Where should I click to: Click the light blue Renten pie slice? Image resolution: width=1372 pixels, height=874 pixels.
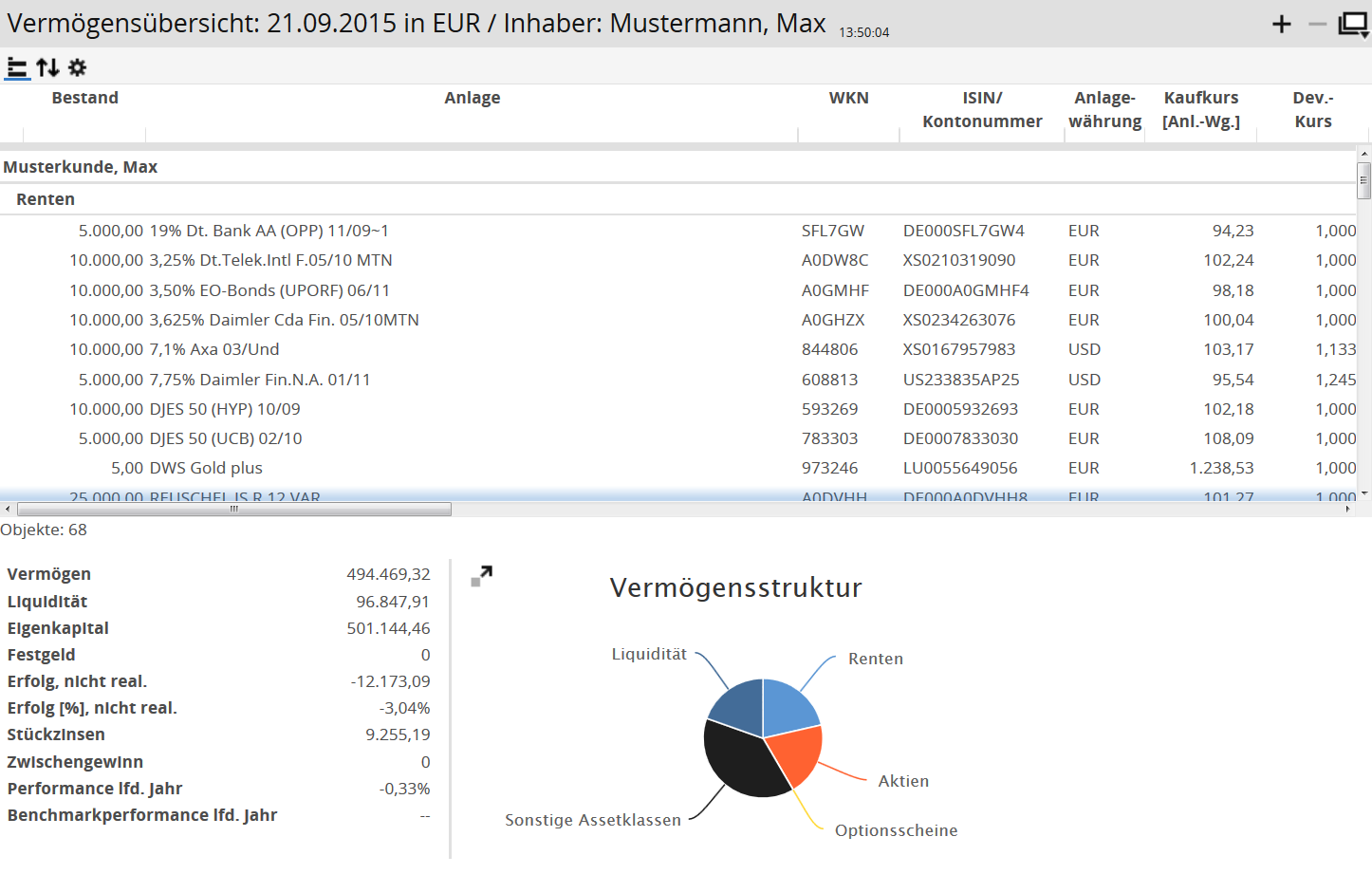click(x=788, y=707)
